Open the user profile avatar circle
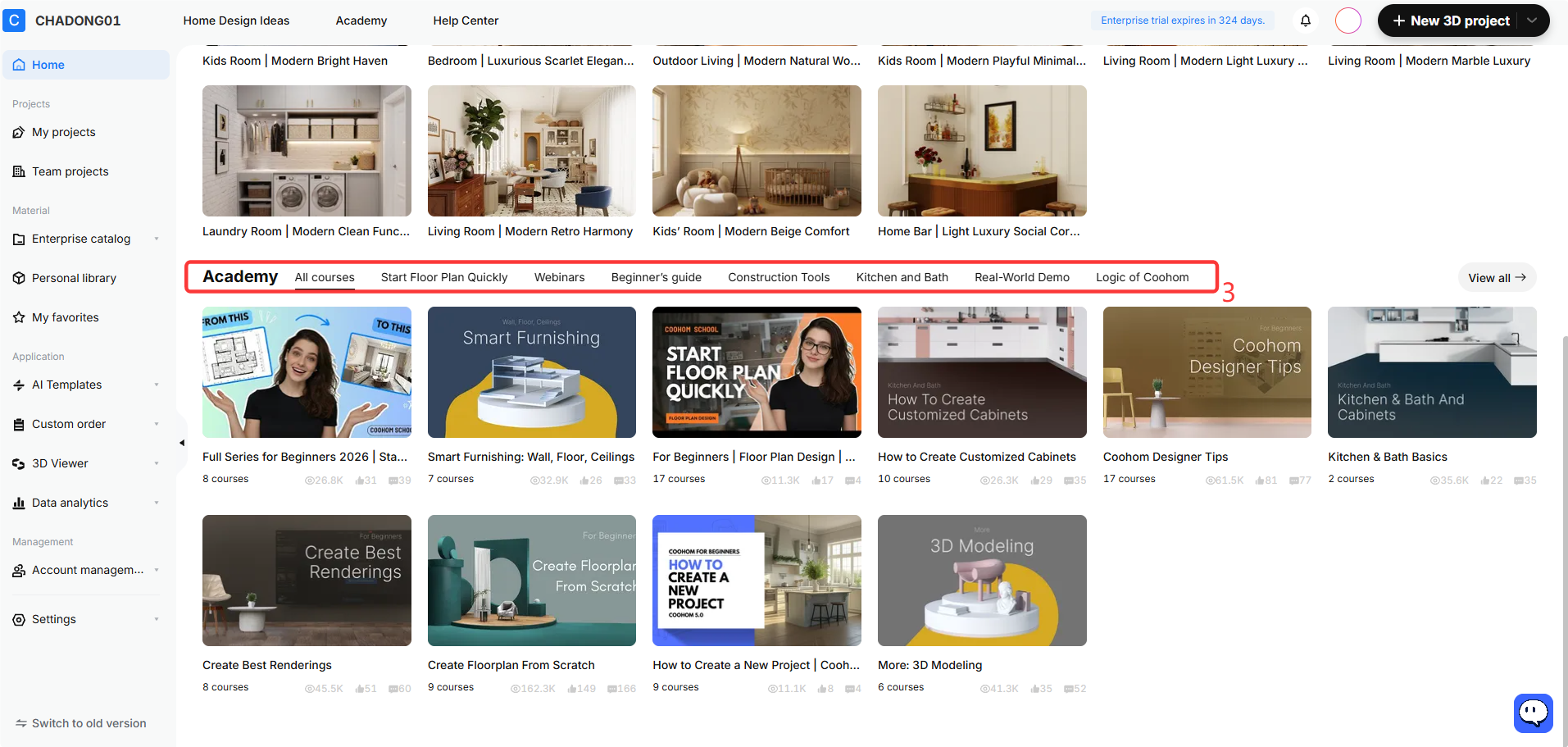This screenshot has width=1568, height=747. pyautogui.click(x=1348, y=20)
